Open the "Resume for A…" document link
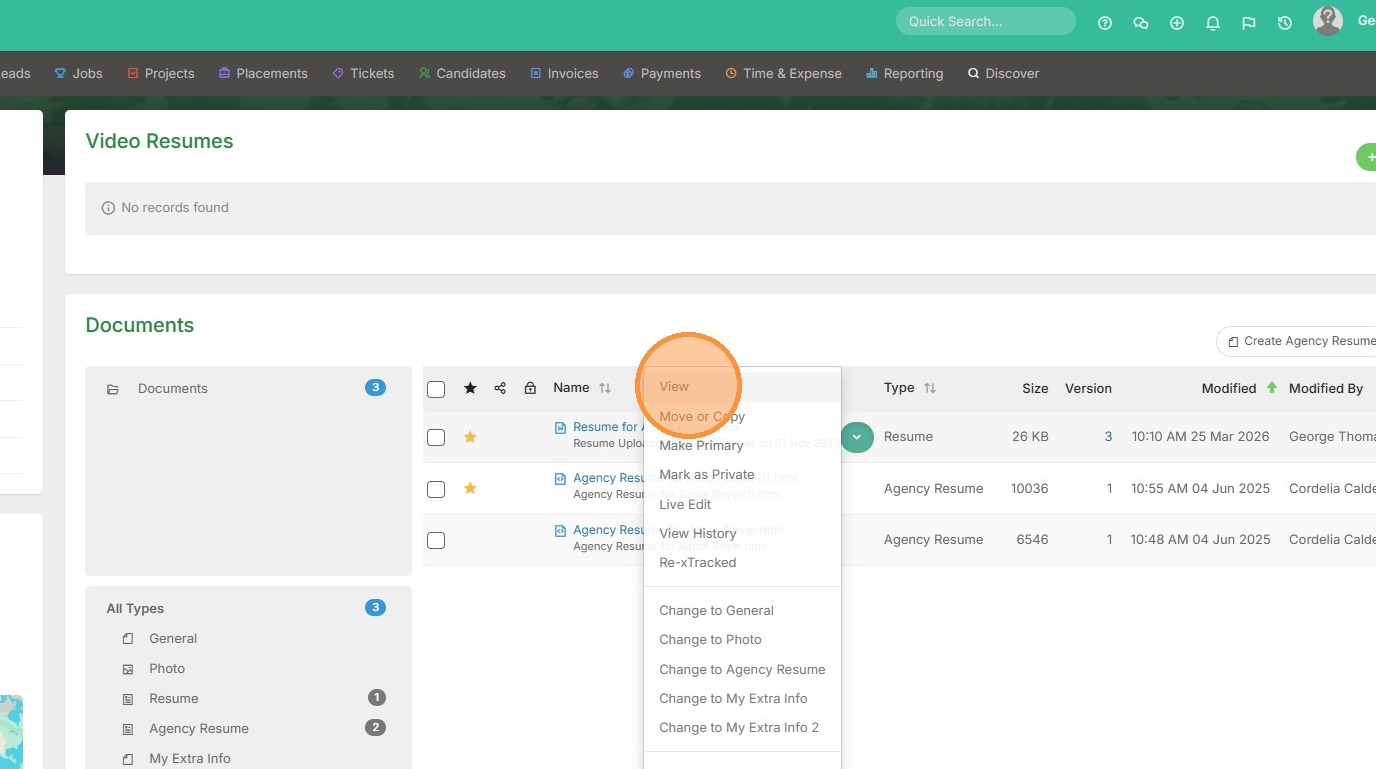Screen dimensions: 1376x769 607,427
